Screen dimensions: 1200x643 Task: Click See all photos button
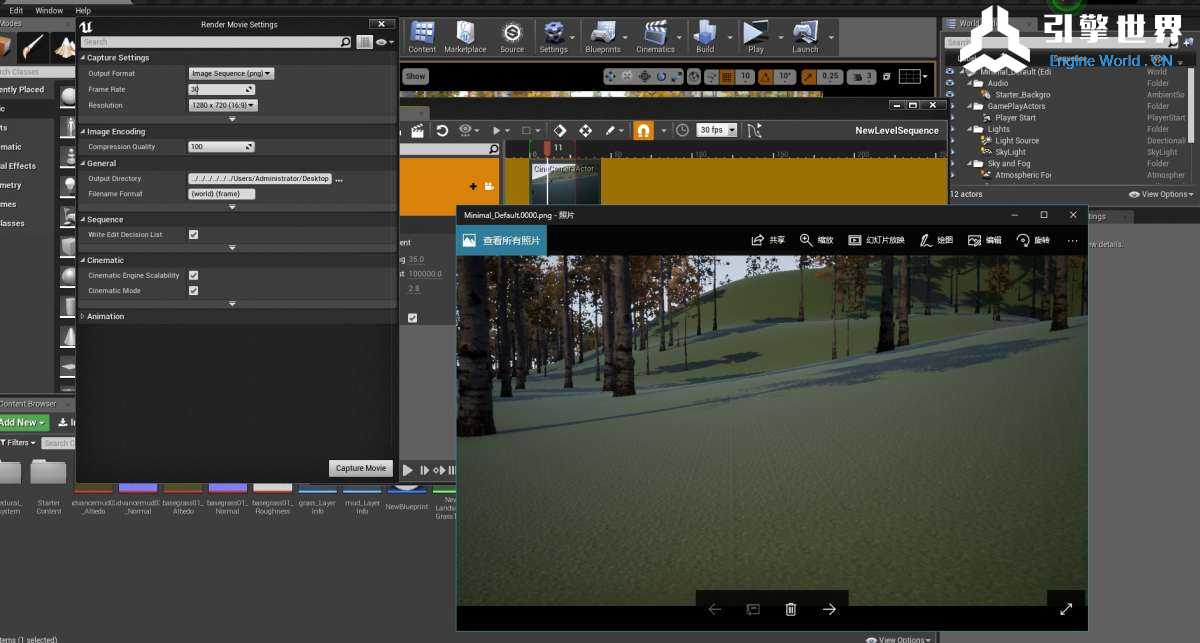coord(500,240)
